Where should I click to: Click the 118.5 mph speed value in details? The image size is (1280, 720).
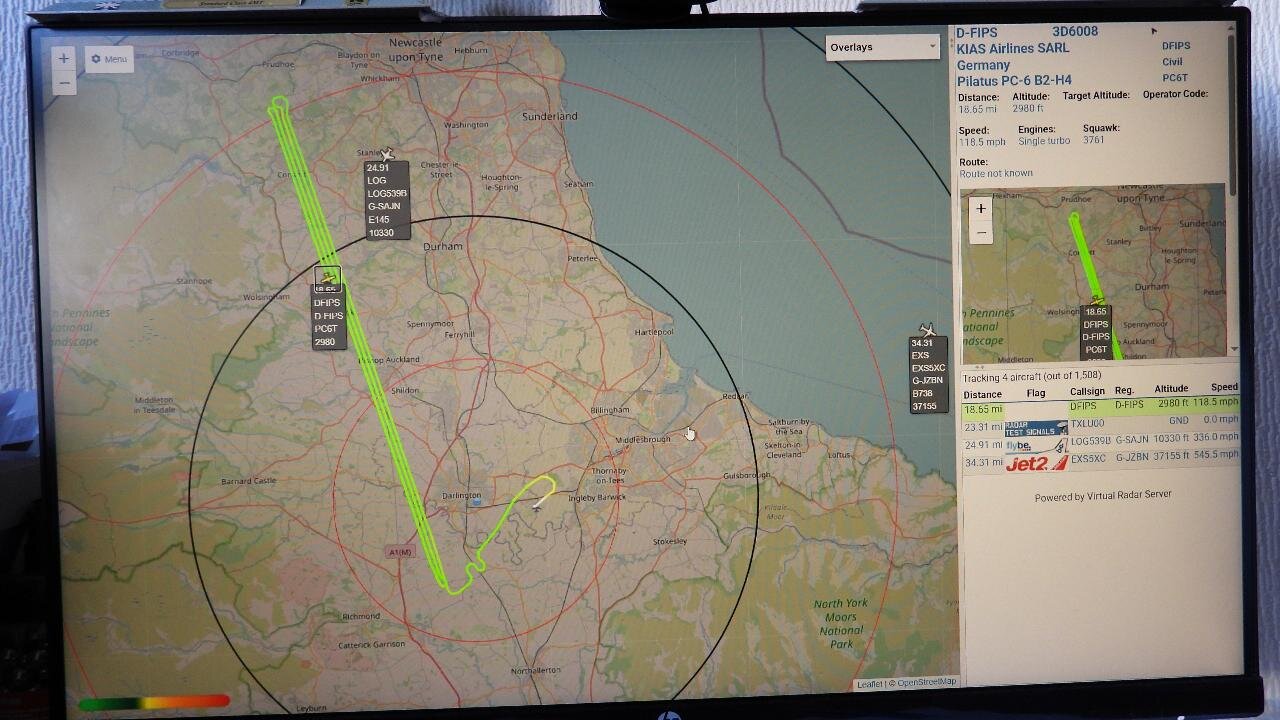tap(982, 142)
